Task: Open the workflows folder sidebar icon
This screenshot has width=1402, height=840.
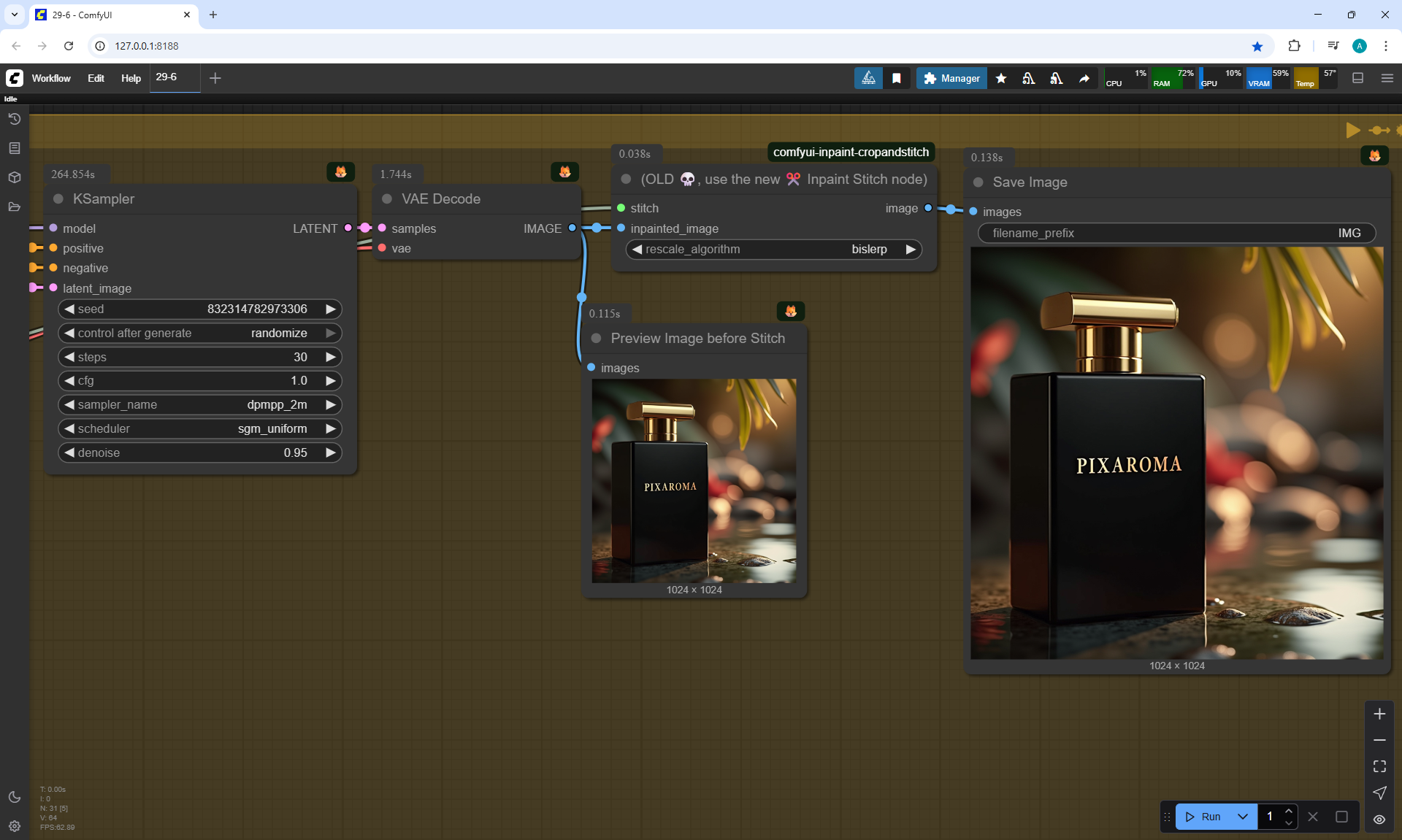Action: [x=14, y=207]
